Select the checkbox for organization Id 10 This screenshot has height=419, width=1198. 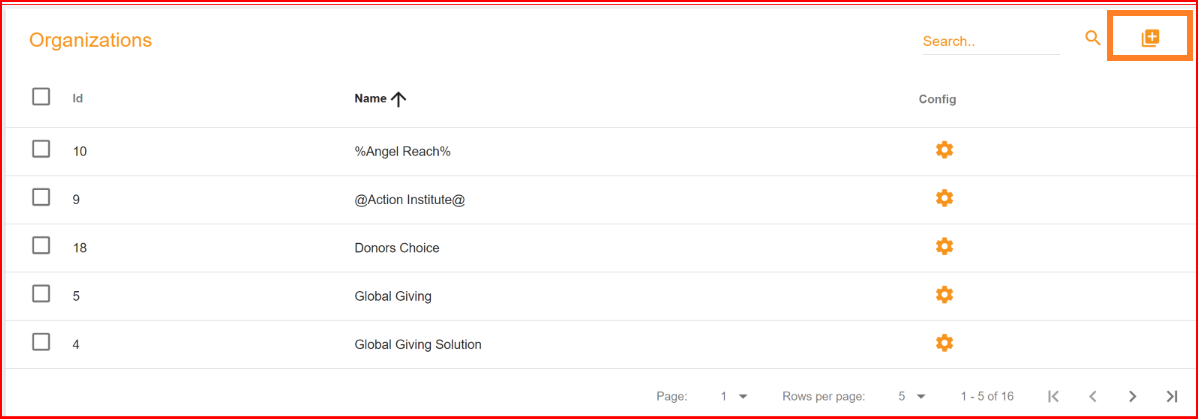tap(41, 149)
